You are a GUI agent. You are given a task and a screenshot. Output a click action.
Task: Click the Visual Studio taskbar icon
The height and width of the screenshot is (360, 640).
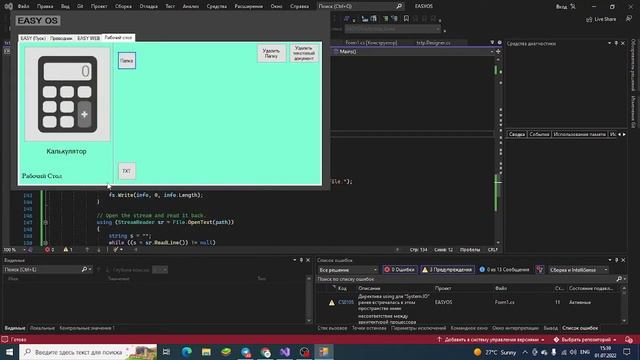coord(285,352)
